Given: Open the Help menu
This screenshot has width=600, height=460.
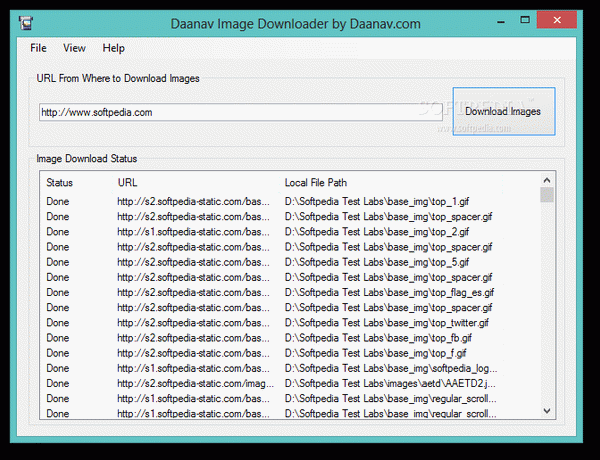Looking at the screenshot, I should coord(114,48).
